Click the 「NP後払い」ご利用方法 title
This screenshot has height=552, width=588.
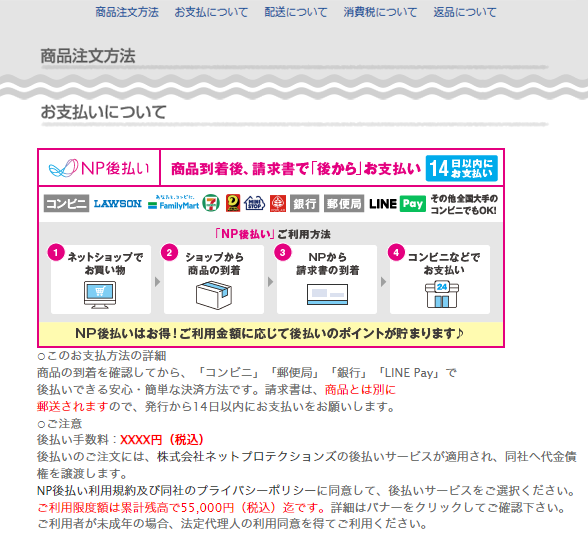pyautogui.click(x=272, y=234)
